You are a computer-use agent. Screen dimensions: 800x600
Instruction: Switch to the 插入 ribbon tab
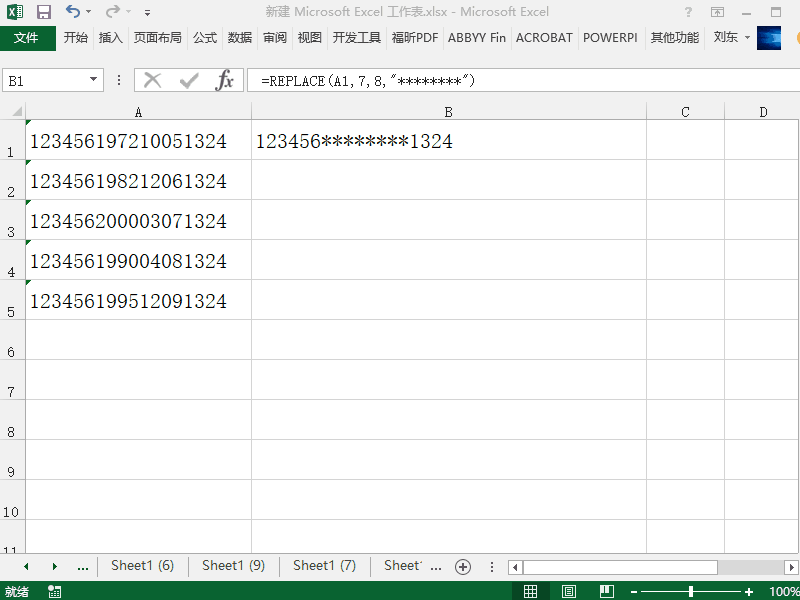click(x=111, y=38)
